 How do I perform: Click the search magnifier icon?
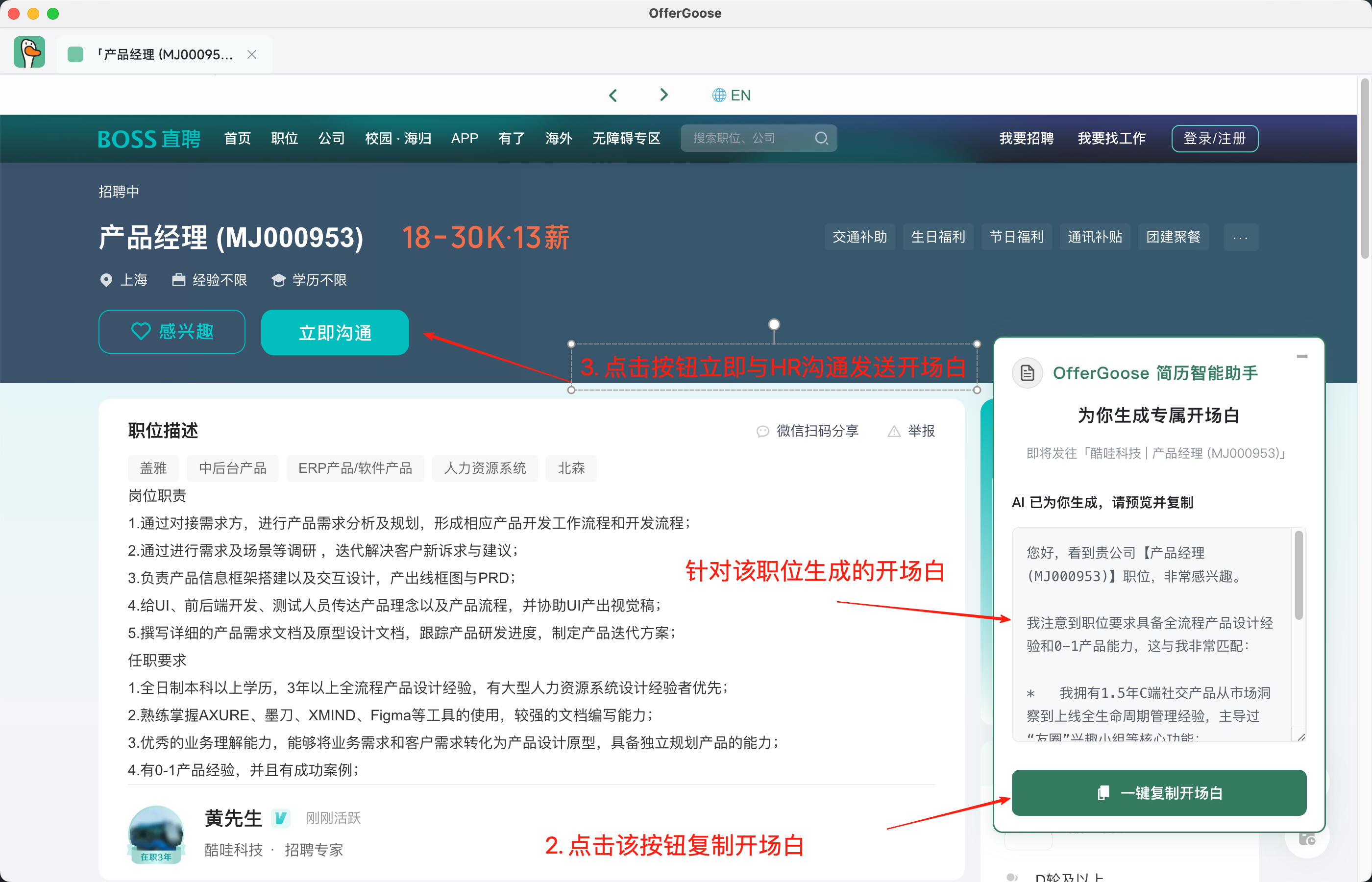click(821, 138)
